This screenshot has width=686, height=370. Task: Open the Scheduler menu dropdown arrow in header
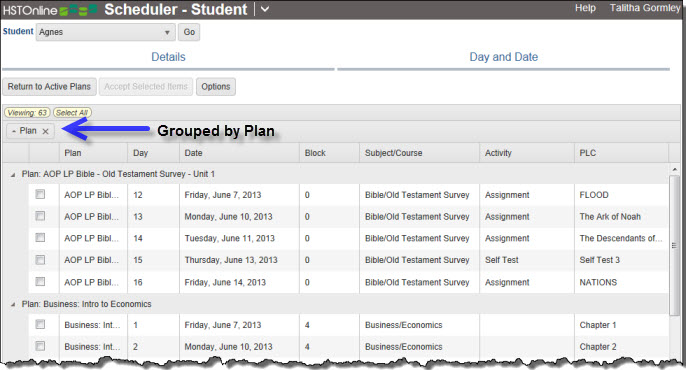pyautogui.click(x=265, y=9)
